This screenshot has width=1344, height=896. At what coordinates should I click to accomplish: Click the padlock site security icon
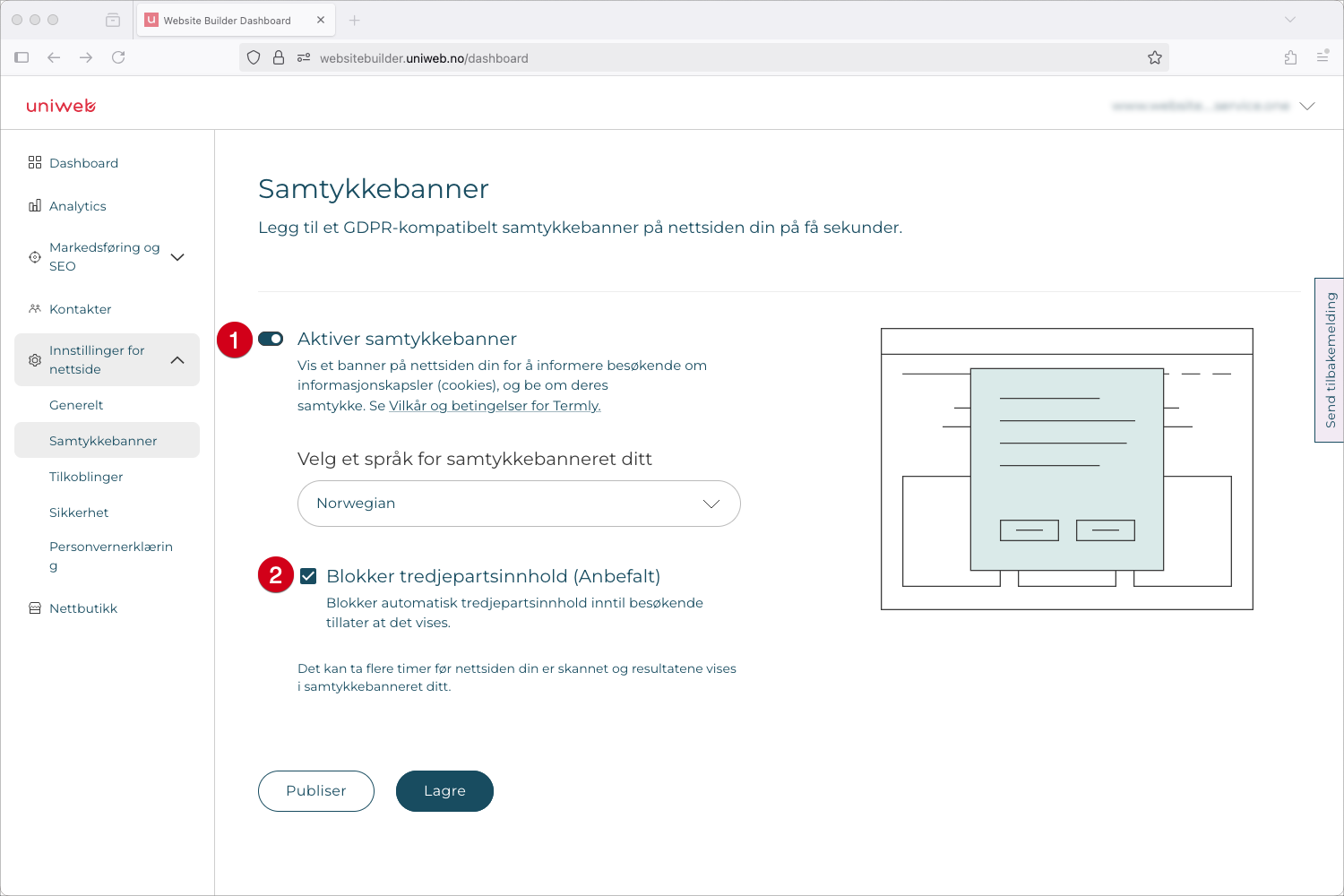pos(279,57)
